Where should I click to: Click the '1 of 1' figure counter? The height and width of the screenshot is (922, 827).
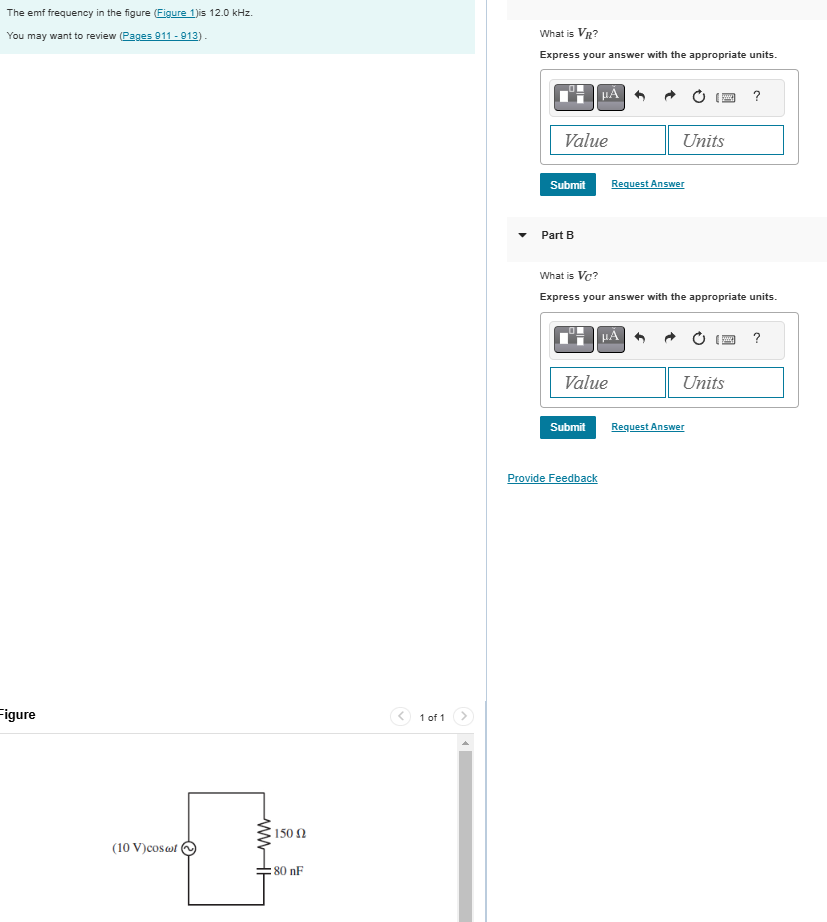[432, 717]
